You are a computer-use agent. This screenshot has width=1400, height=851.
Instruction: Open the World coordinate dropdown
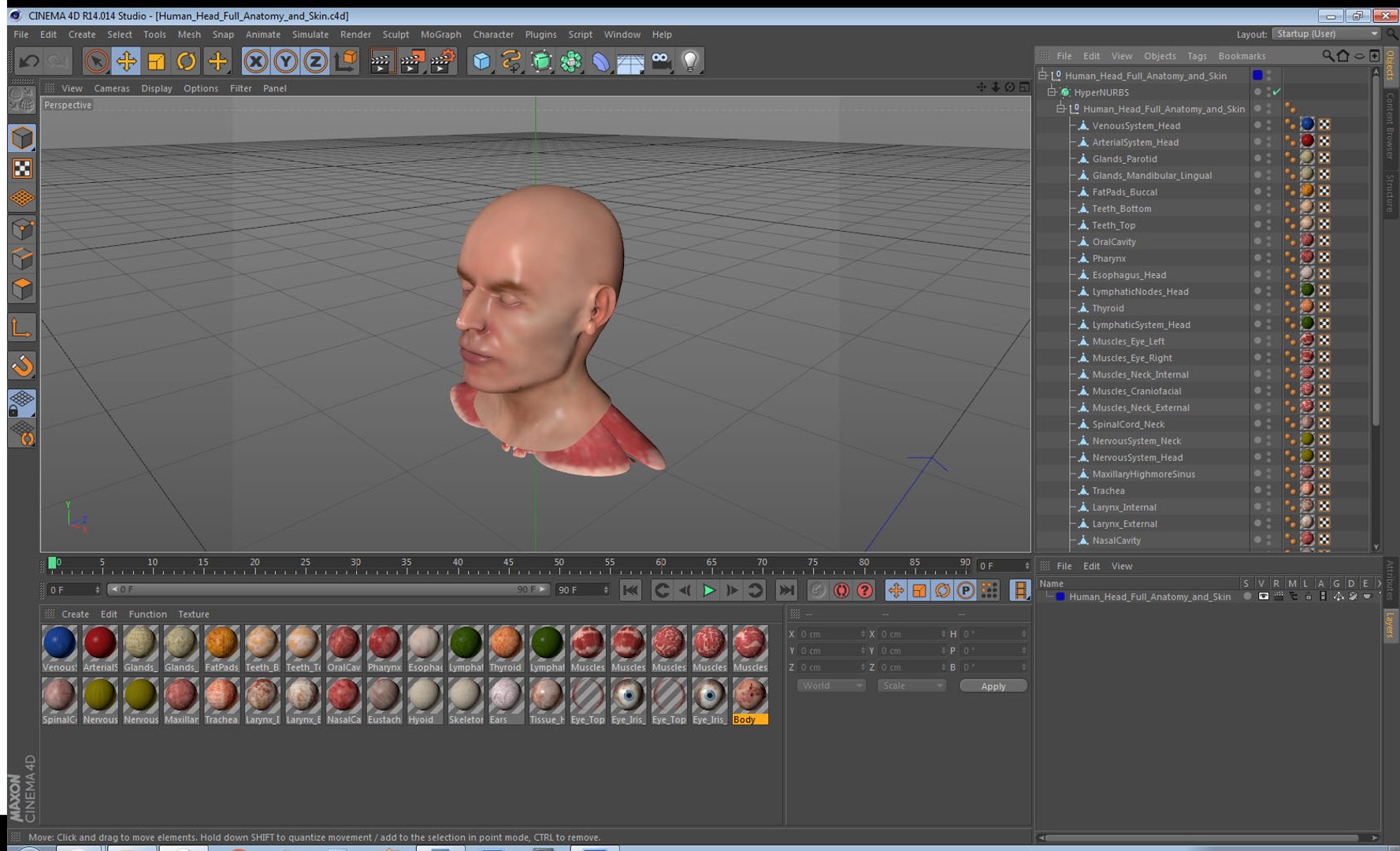831,686
